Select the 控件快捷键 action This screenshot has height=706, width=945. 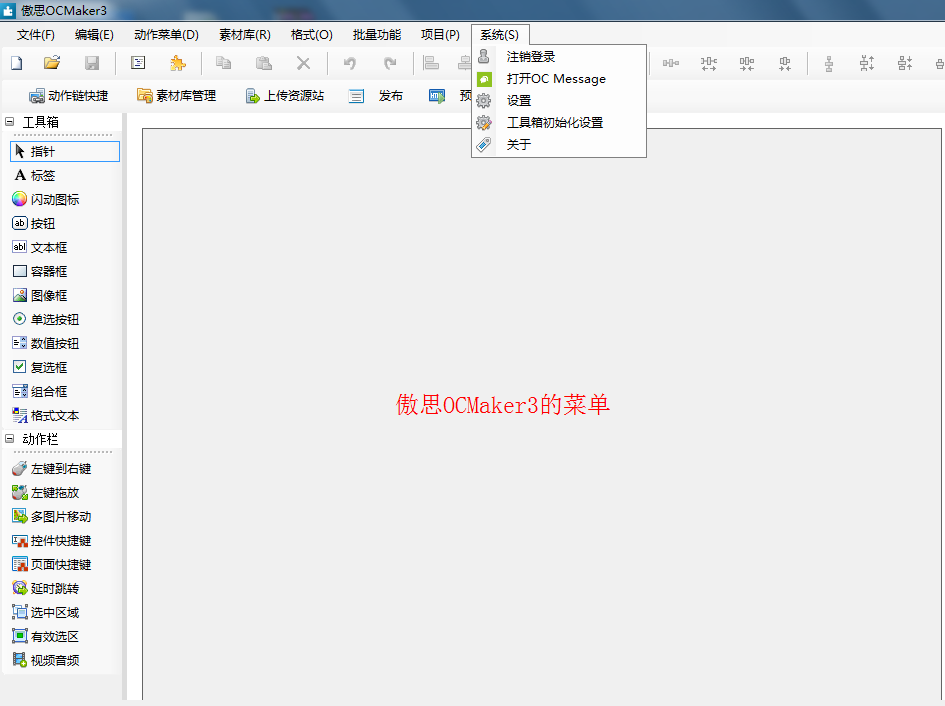click(52, 541)
